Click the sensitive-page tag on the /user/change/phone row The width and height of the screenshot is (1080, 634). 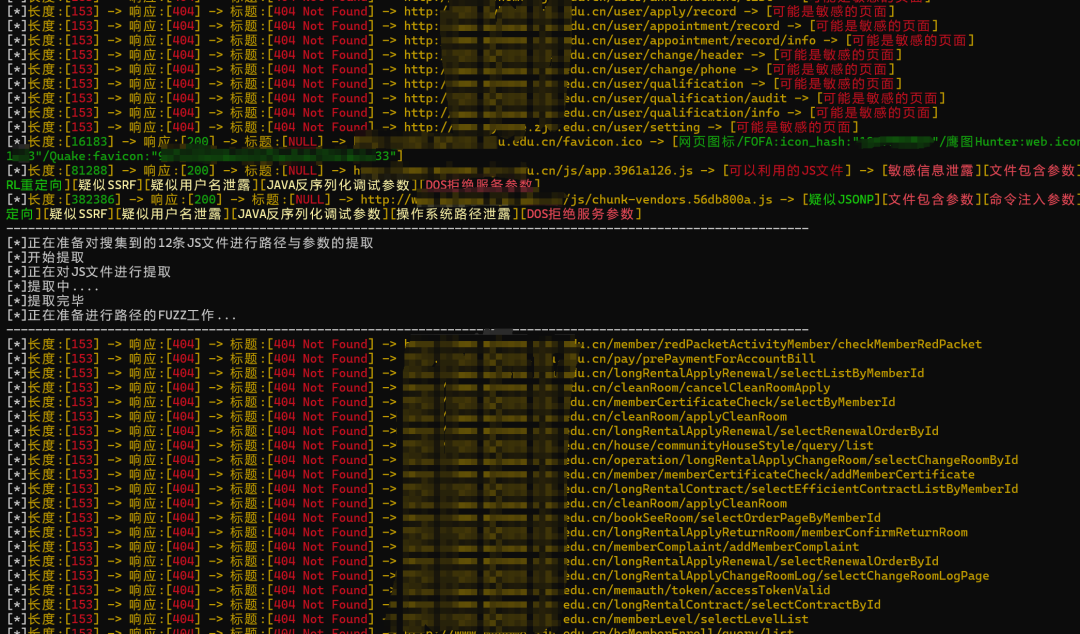830,69
